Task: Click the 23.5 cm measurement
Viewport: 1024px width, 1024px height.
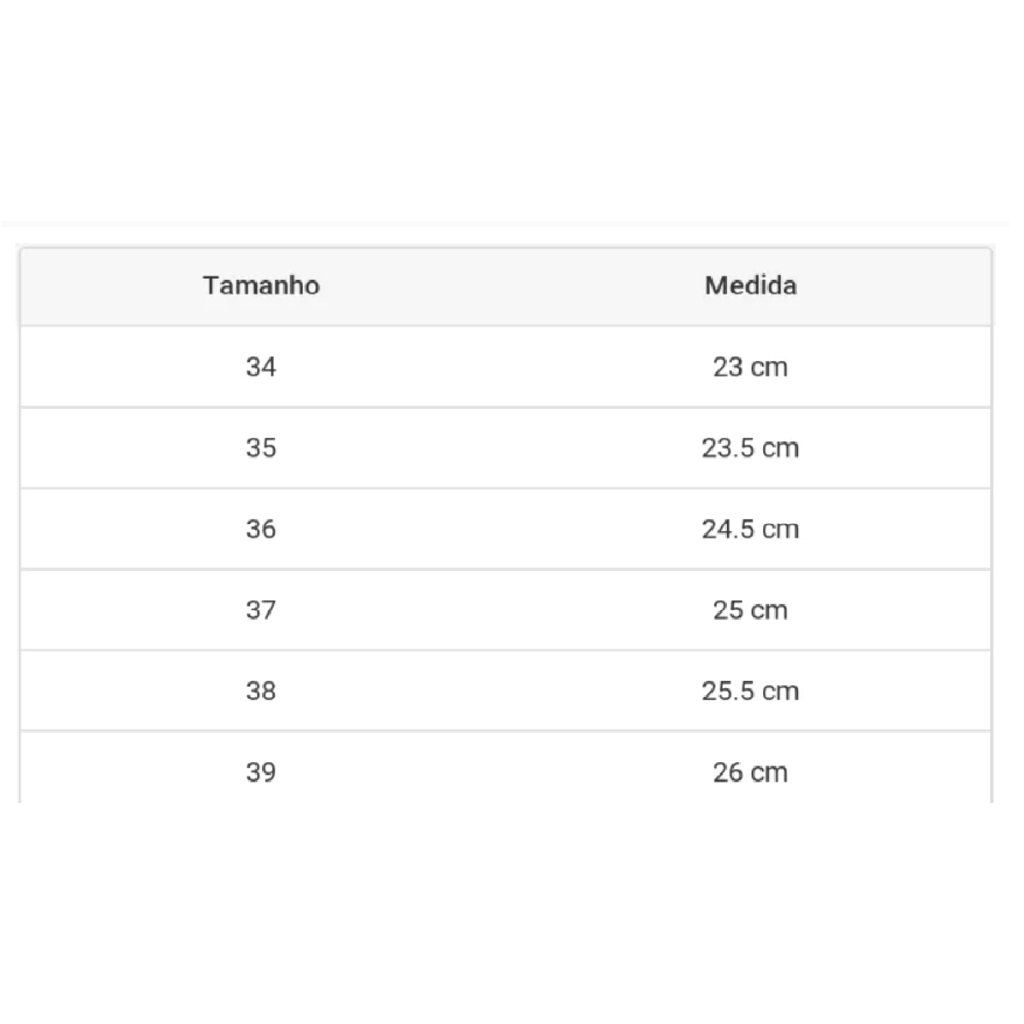Action: coord(750,448)
